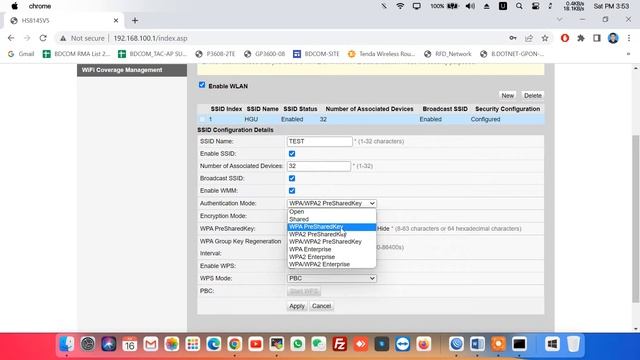This screenshot has height=360, width=640.
Task: Launch FileZilla from the dock
Action: tap(340, 344)
